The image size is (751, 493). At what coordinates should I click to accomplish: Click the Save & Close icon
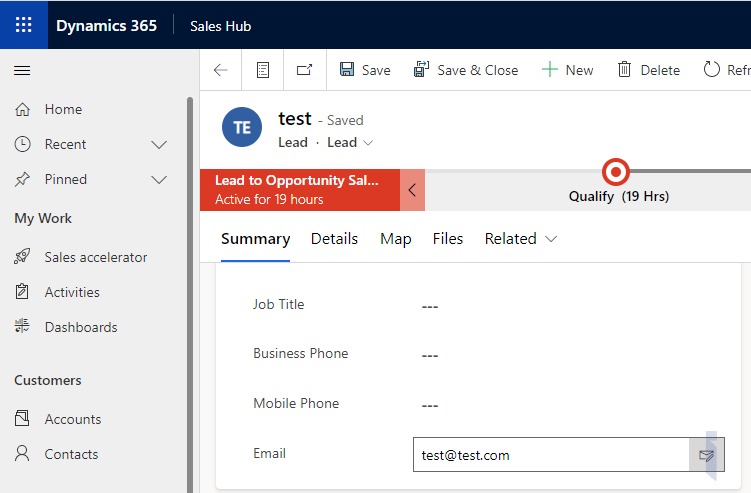tap(421, 69)
